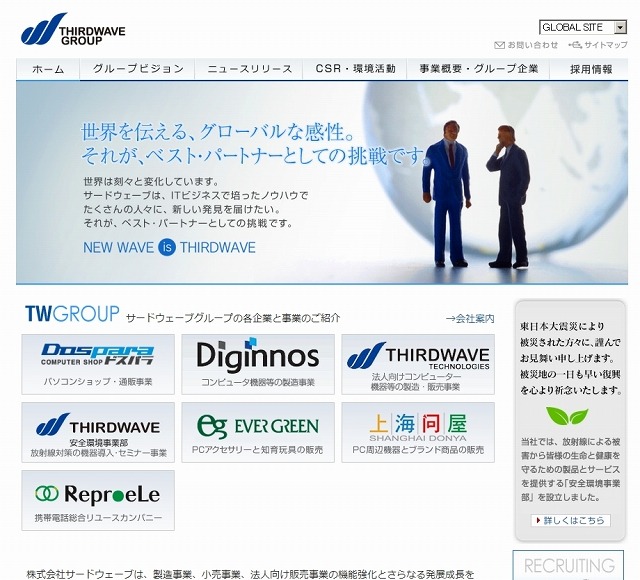Click the RECRUITING banner
Image resolution: width=640 pixels, height=580 pixels.
569,565
